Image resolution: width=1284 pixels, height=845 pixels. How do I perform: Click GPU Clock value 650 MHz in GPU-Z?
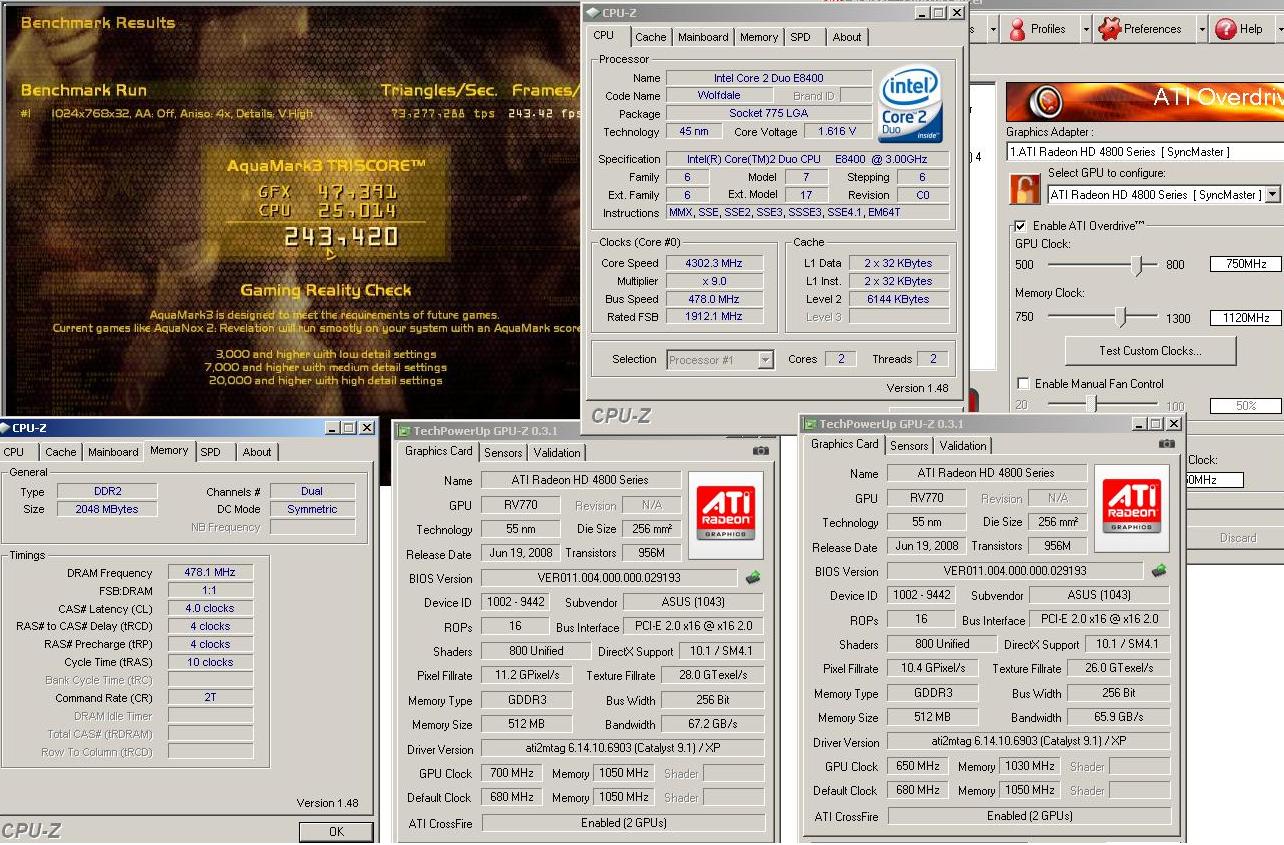tap(917, 766)
